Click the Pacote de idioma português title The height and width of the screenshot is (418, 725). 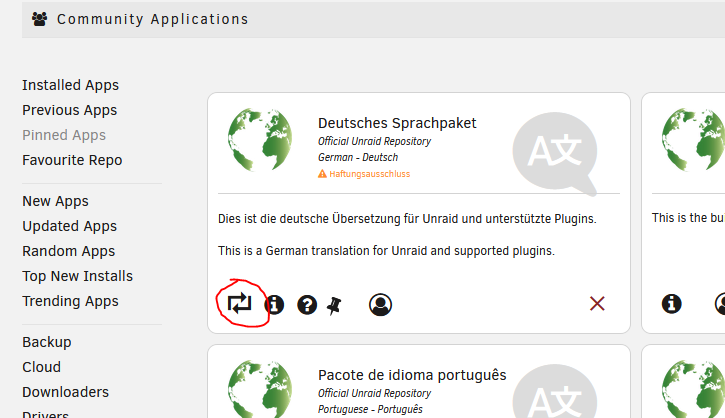[x=412, y=375]
